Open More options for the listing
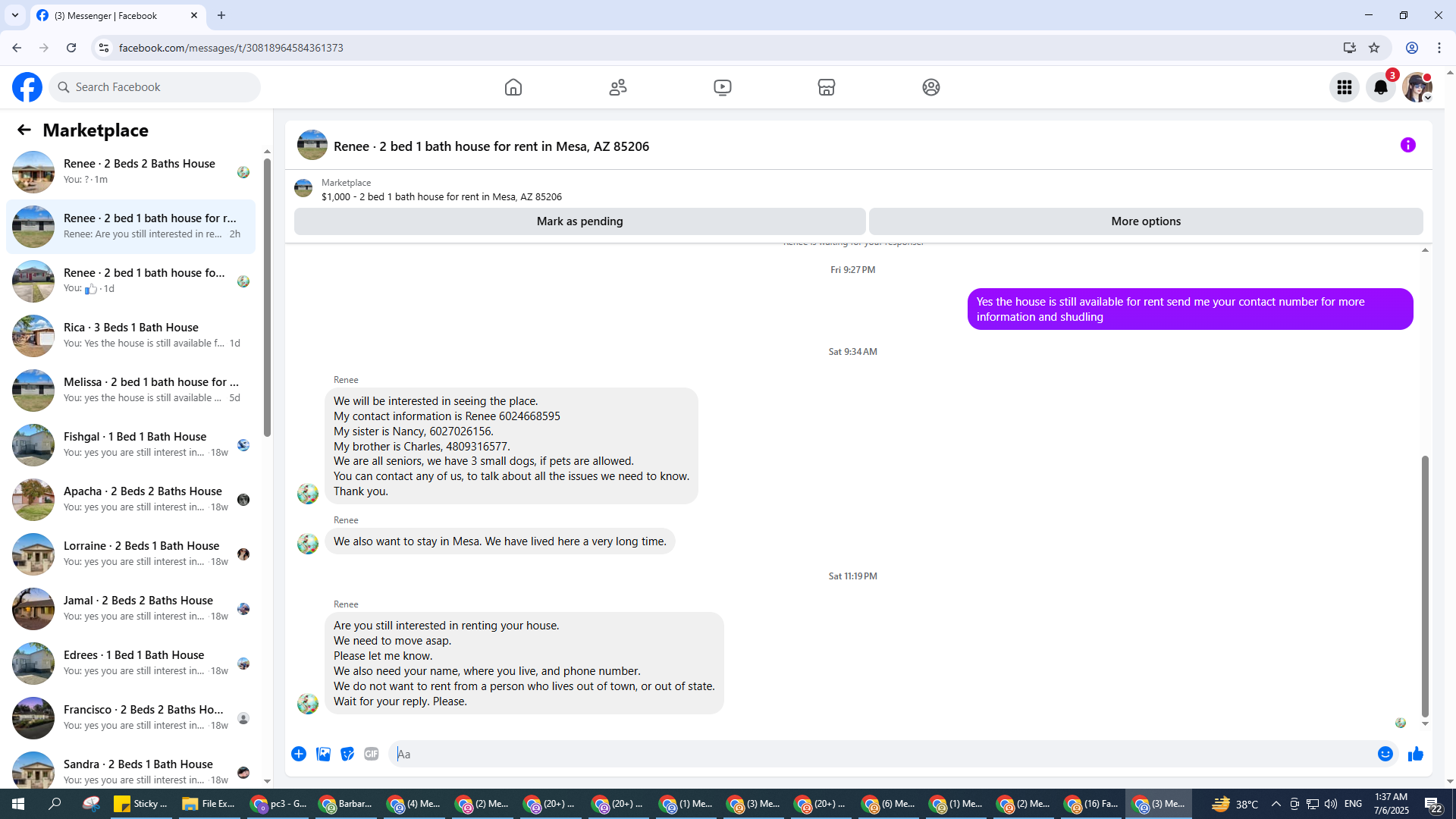 point(1145,221)
